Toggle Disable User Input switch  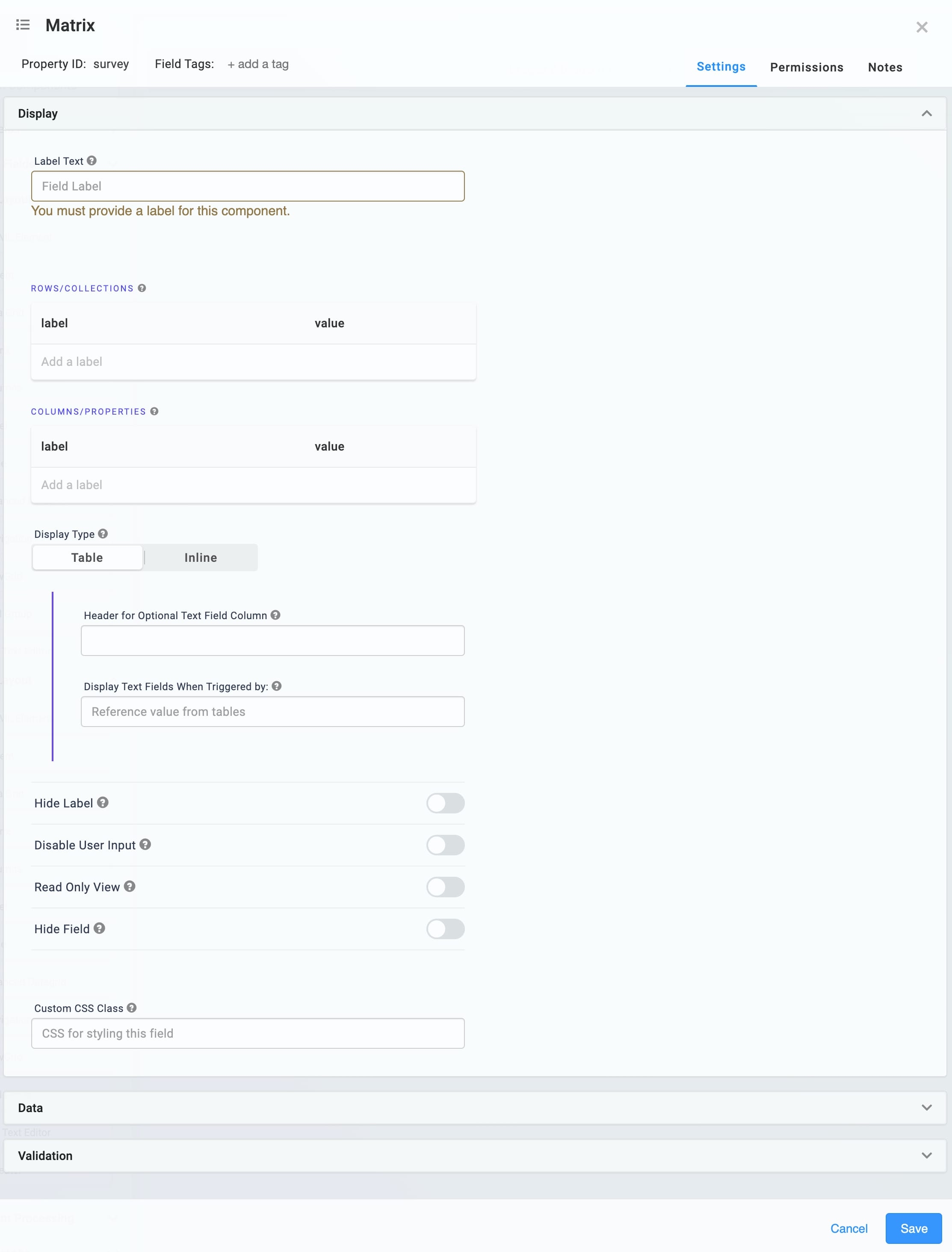445,845
